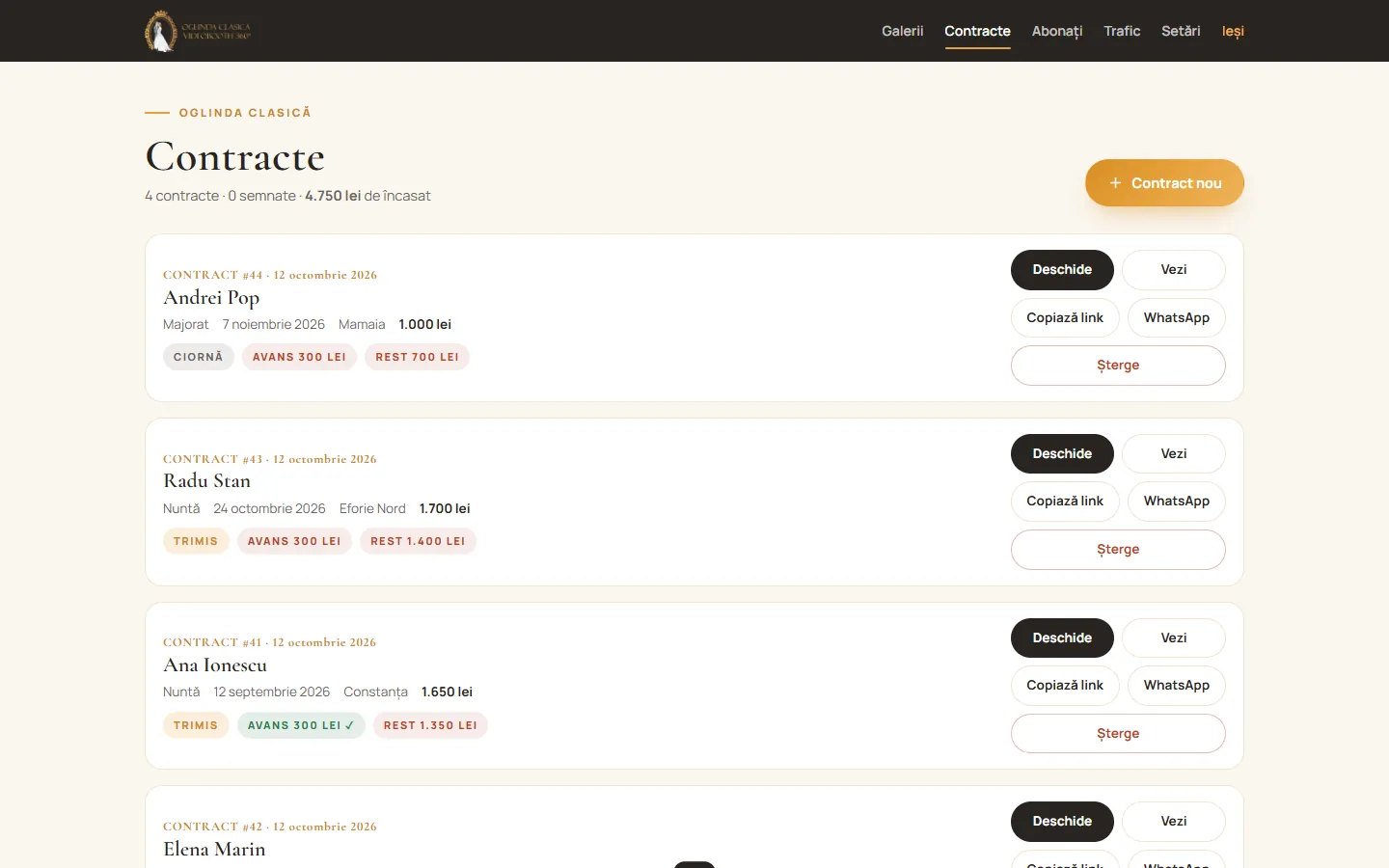The image size is (1389, 868).
Task: Click the Avans 300 lei paid badge
Action: pos(301,725)
